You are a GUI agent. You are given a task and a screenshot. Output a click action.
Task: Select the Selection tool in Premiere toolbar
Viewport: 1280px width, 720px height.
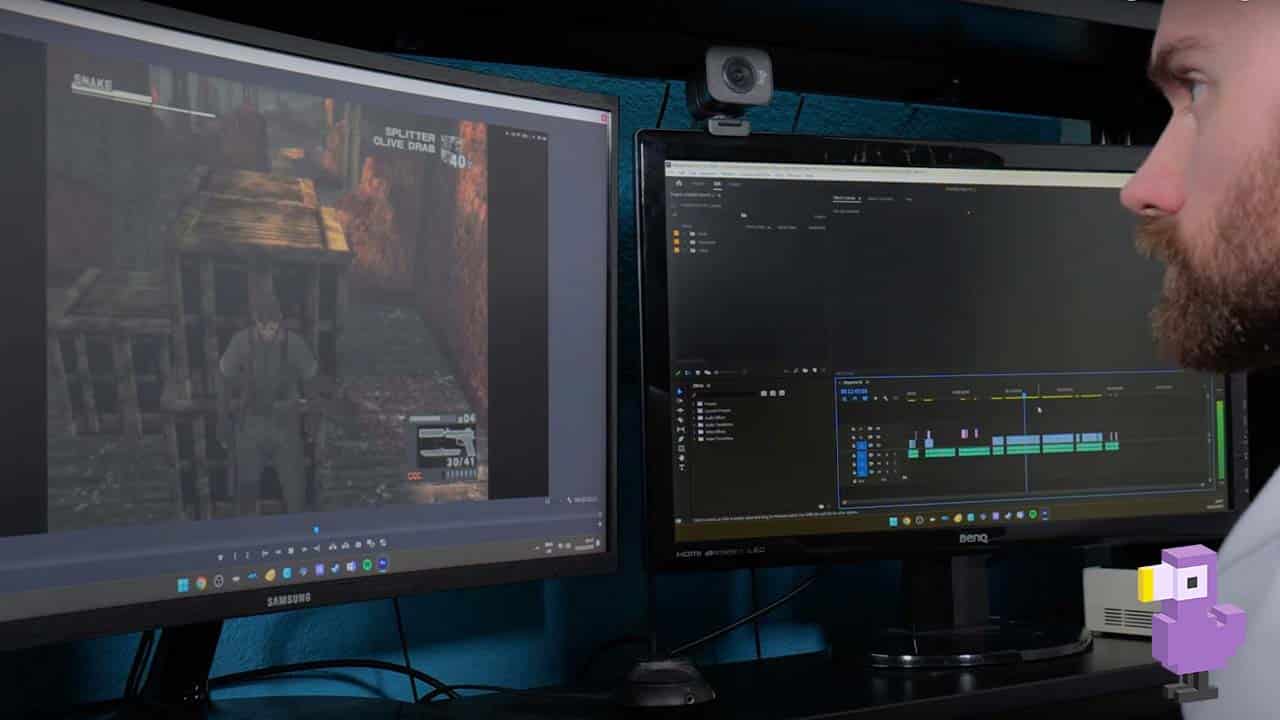tap(679, 391)
